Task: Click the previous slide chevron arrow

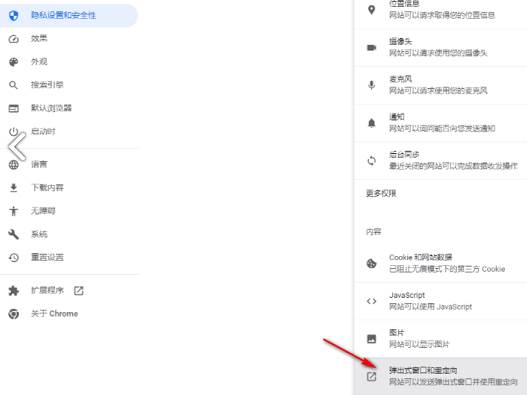Action: pos(17,146)
